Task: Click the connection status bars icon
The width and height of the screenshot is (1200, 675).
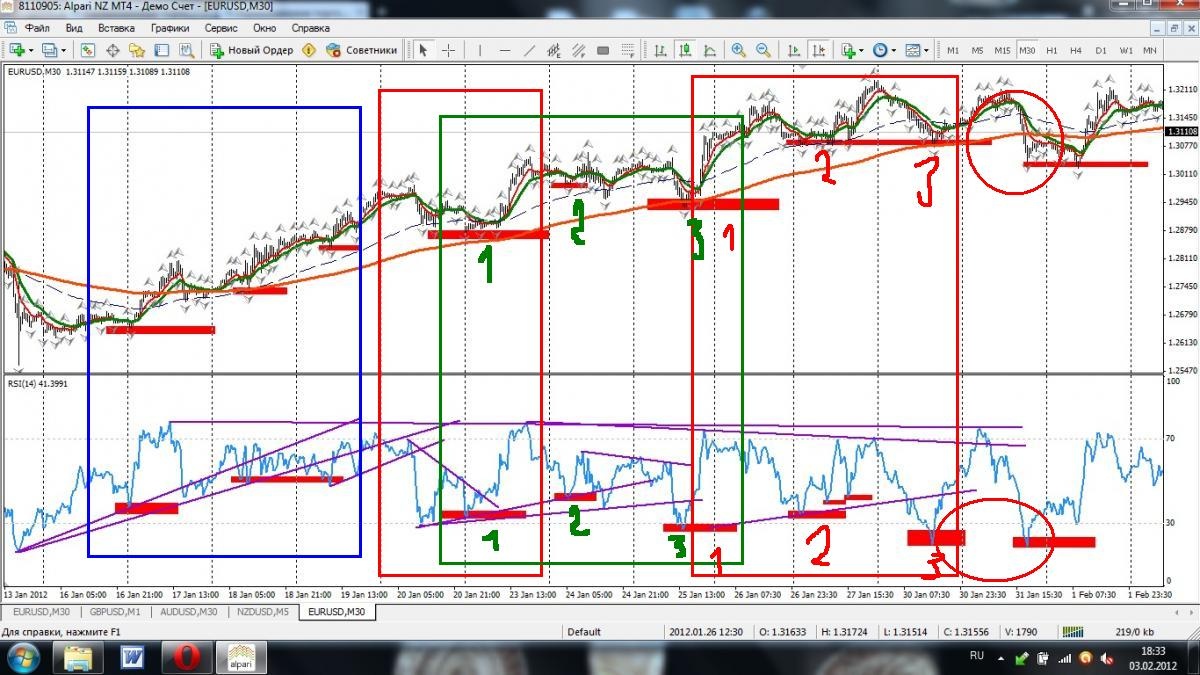Action: [x=1072, y=631]
